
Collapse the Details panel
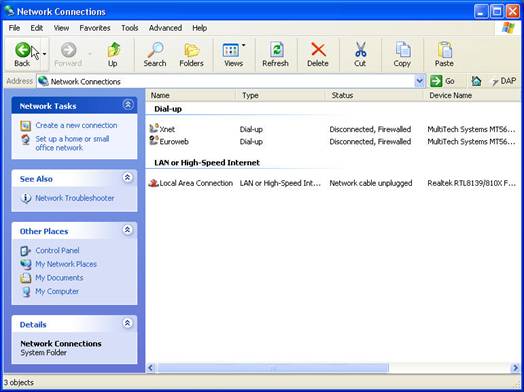(127, 323)
